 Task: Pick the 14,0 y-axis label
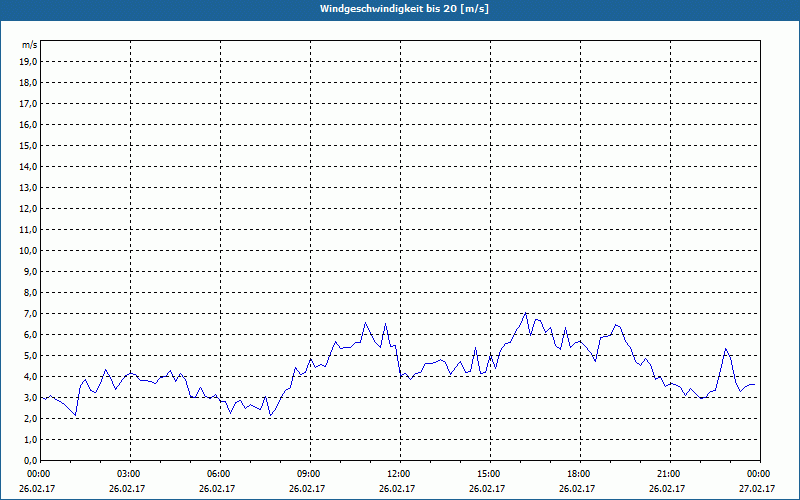(x=28, y=166)
